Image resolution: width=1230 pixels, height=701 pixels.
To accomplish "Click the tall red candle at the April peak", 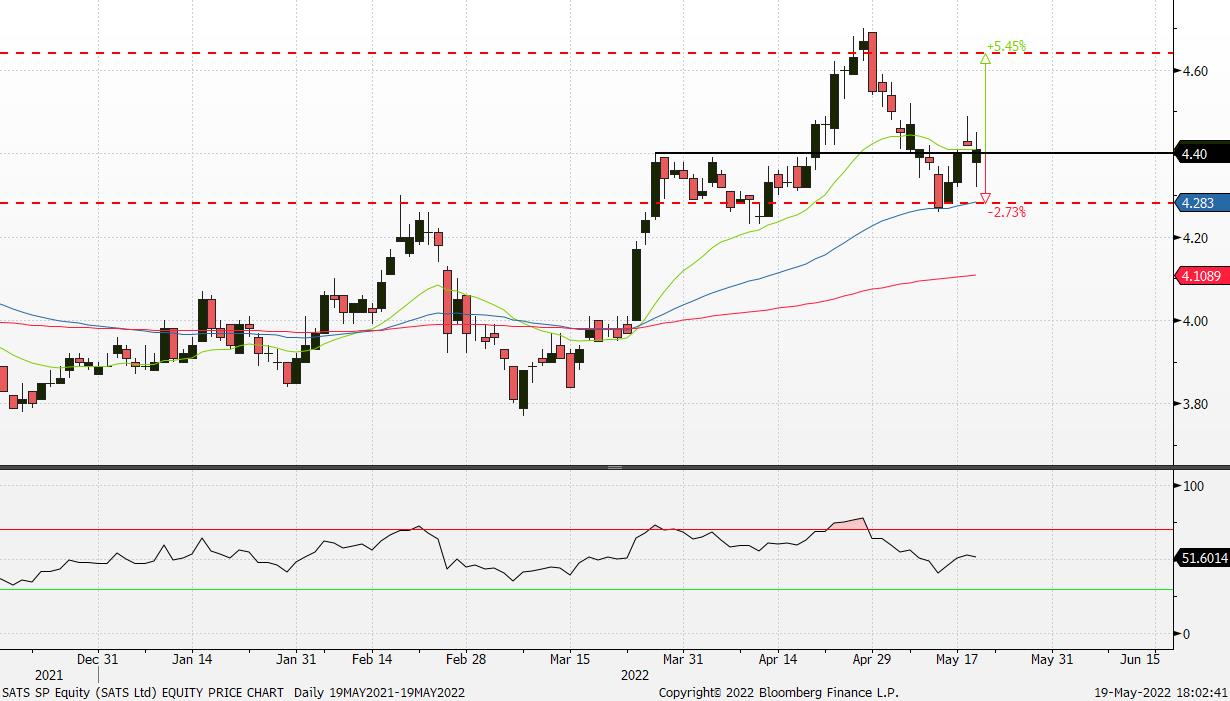I will click(873, 60).
